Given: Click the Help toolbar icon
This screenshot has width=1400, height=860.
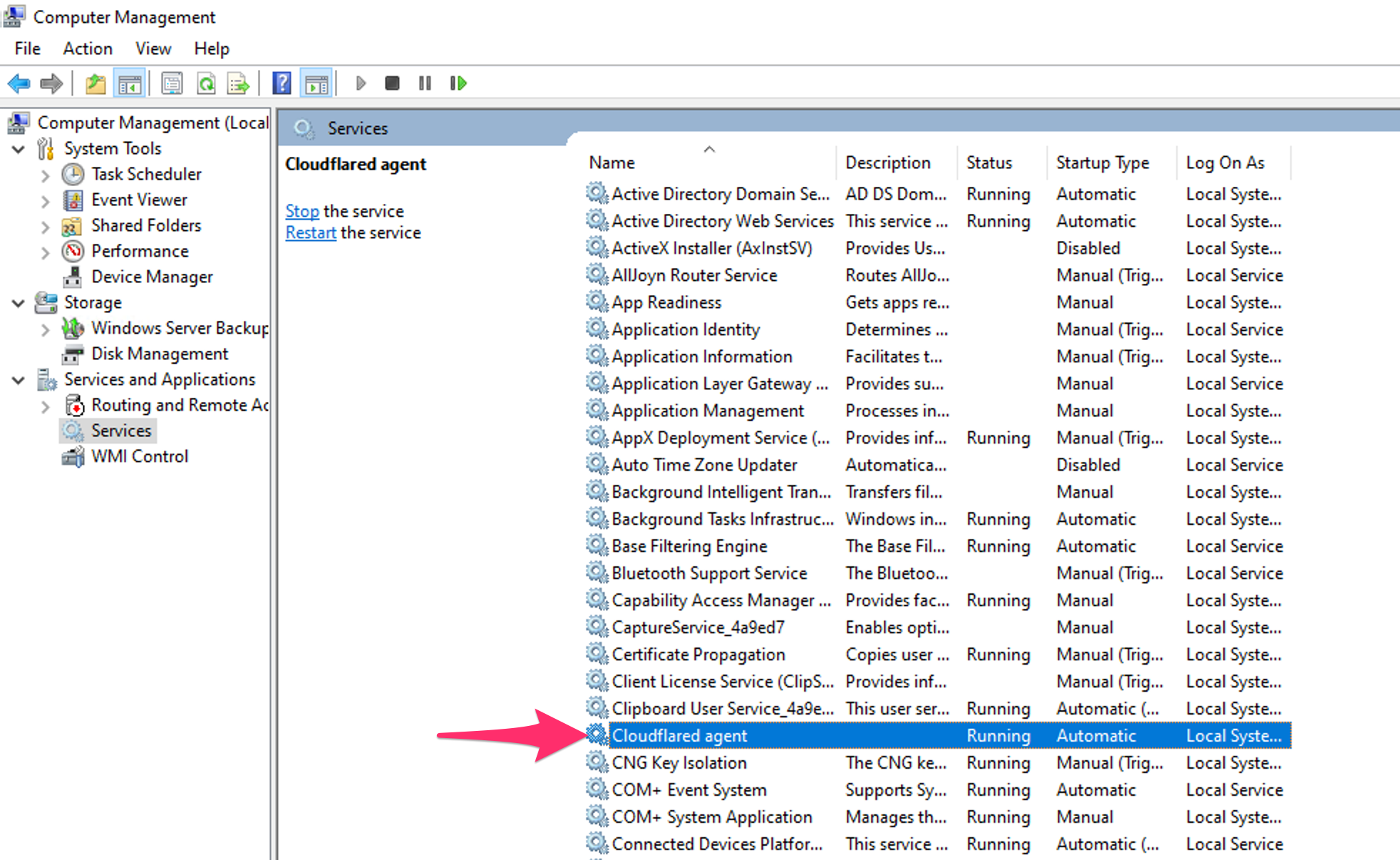Looking at the screenshot, I should [282, 83].
